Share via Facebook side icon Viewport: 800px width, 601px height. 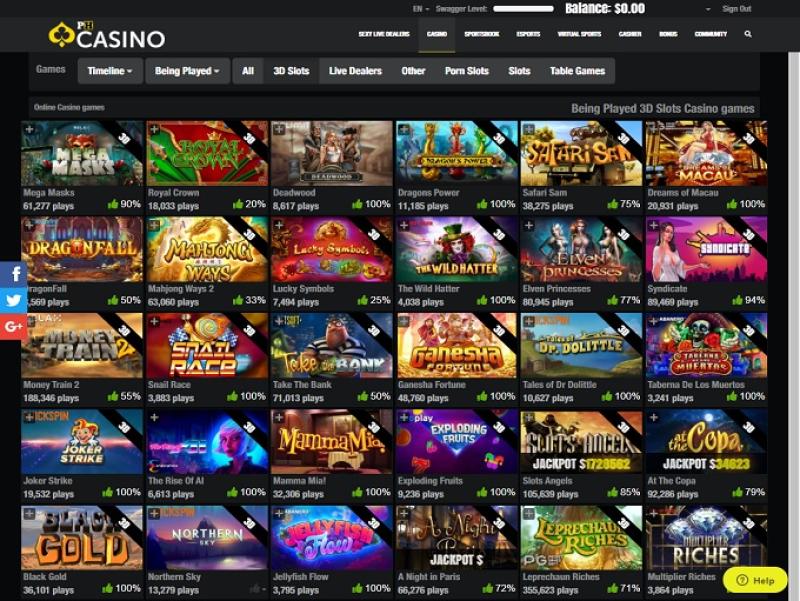point(13,274)
